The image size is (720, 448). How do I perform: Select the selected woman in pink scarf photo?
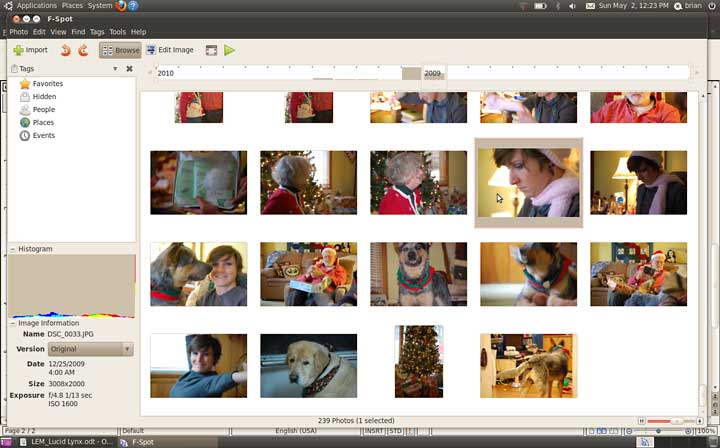529,183
